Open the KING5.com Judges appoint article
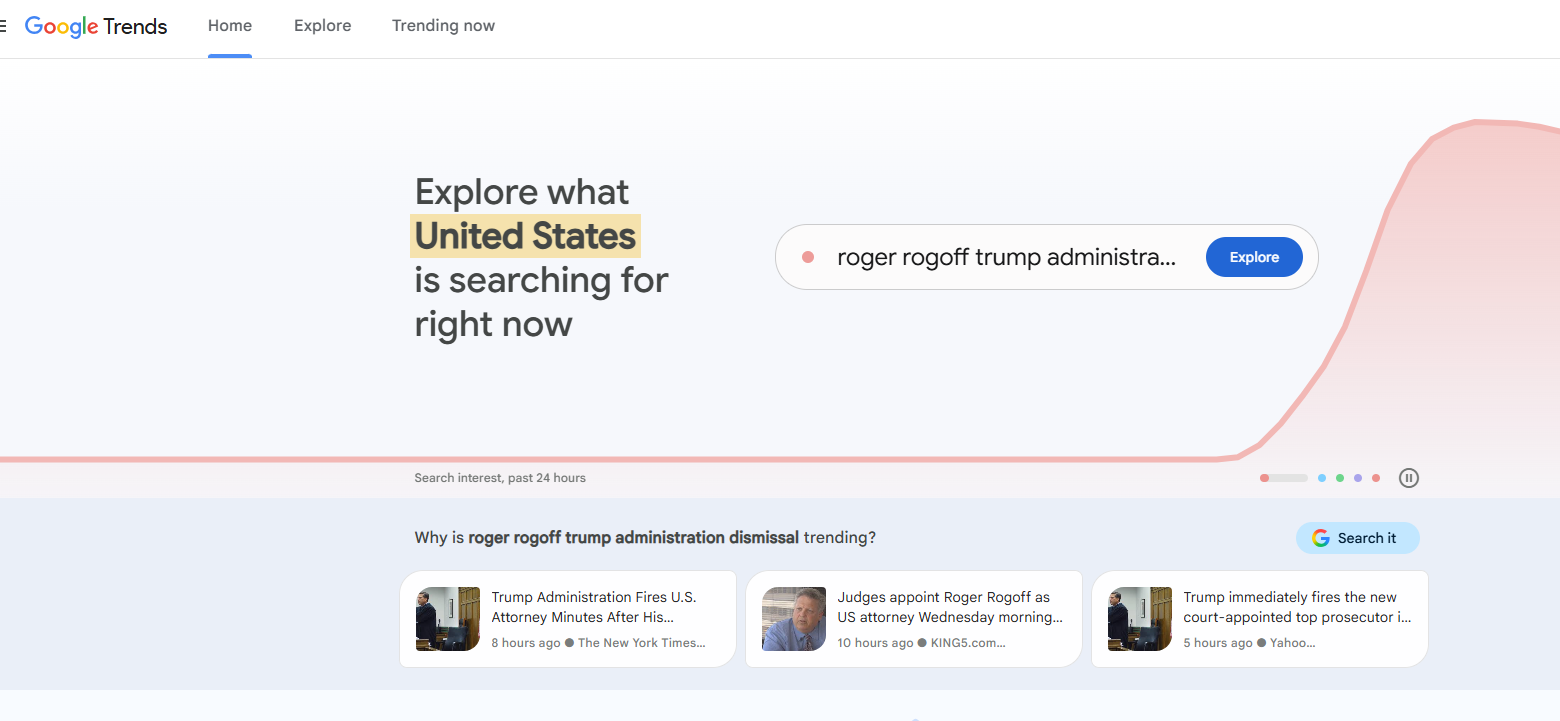Screen dimensions: 1560x721 click(914, 619)
